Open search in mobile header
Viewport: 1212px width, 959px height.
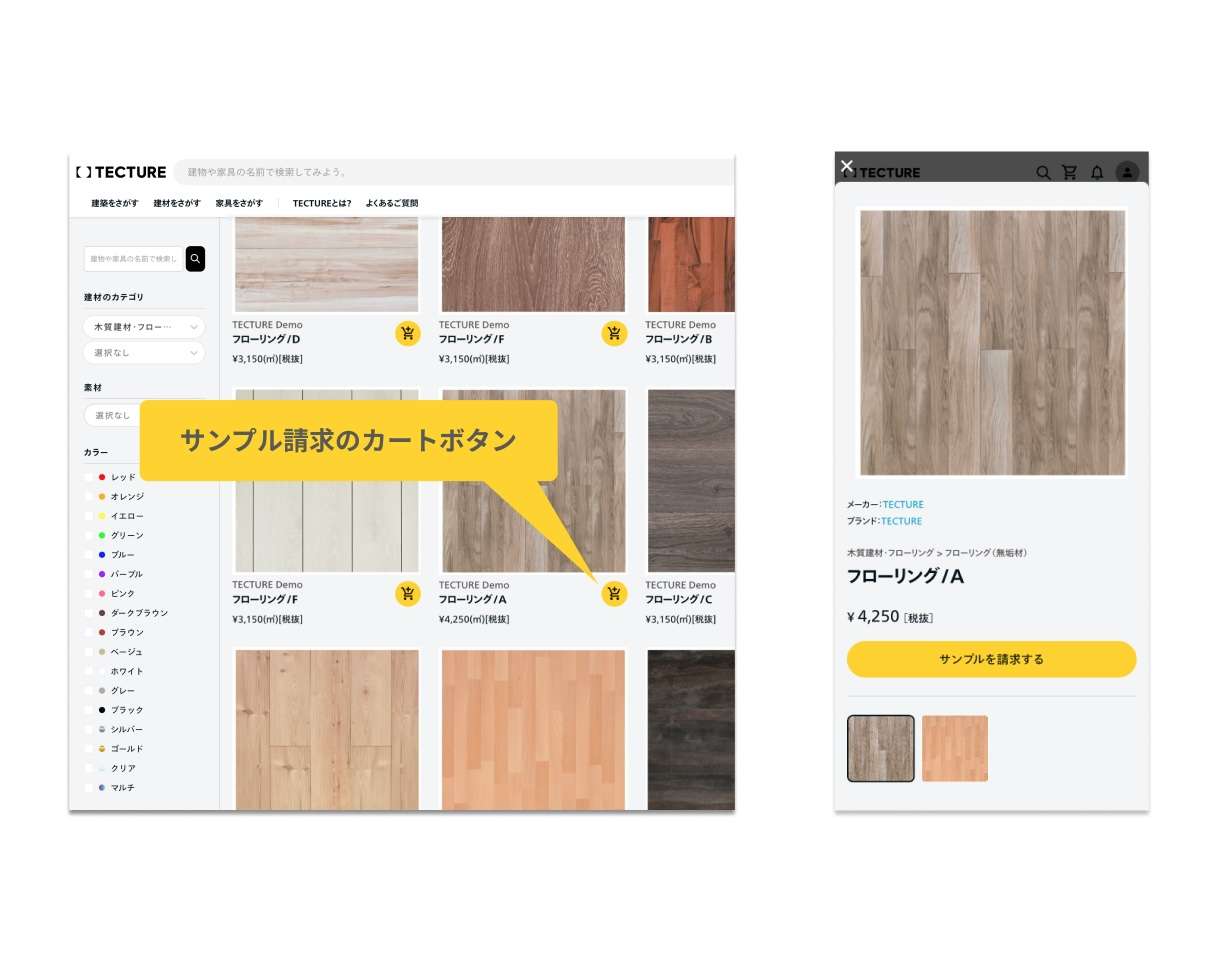coord(1043,173)
